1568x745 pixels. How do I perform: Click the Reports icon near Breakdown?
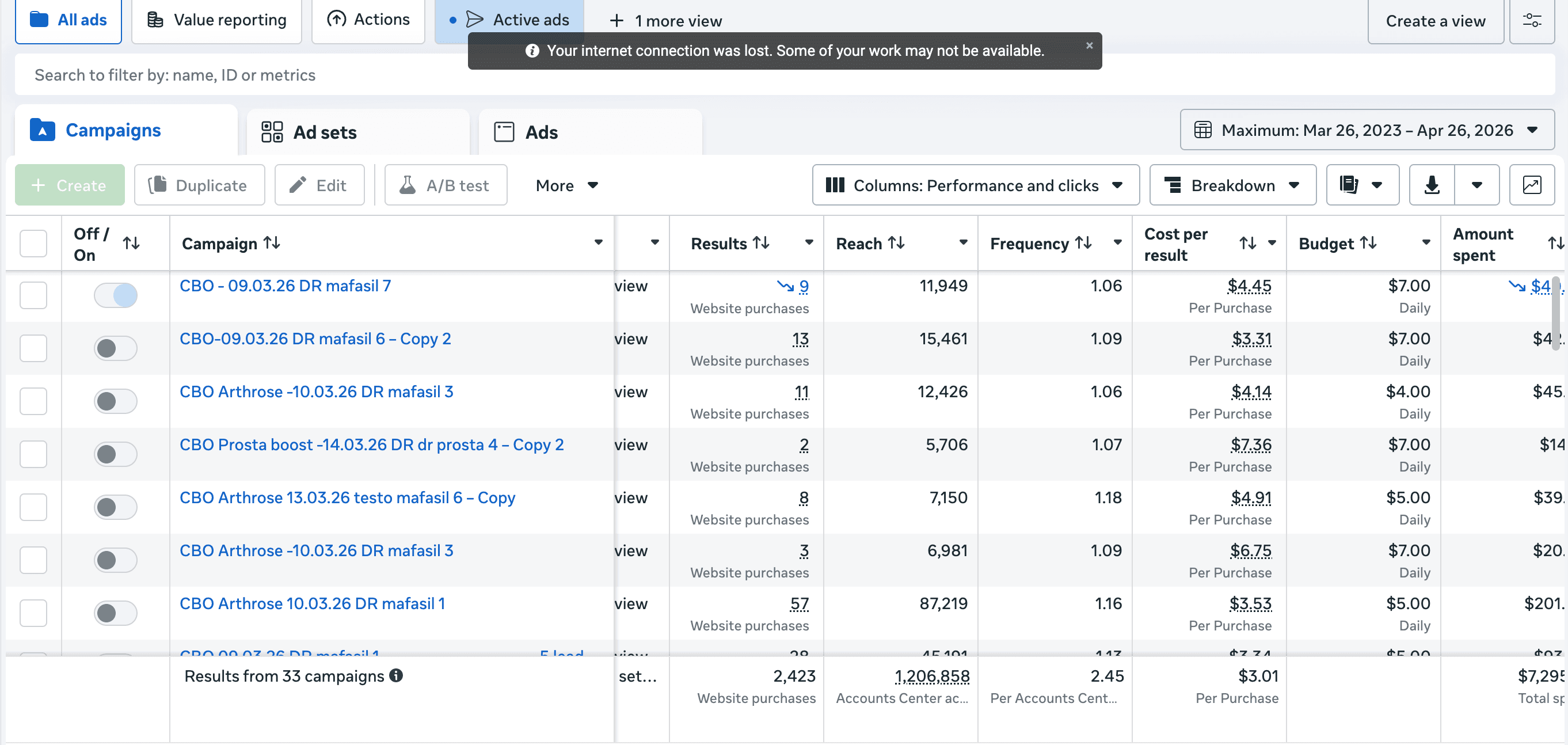coord(1350,184)
